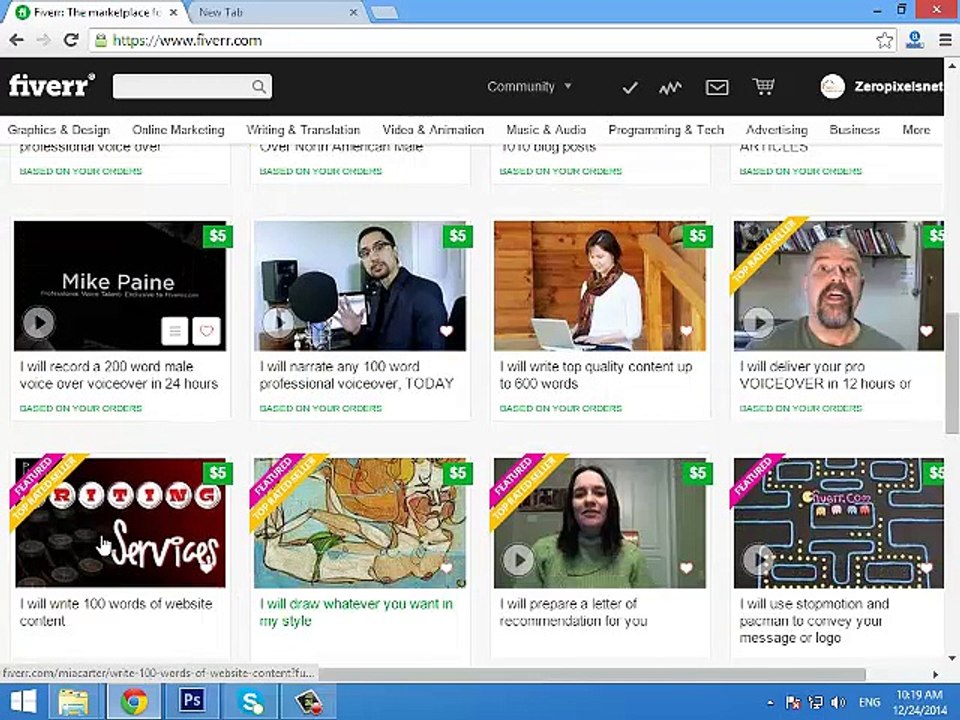This screenshot has height=720, width=960.
Task: Open the Advertising category
Action: [776, 130]
